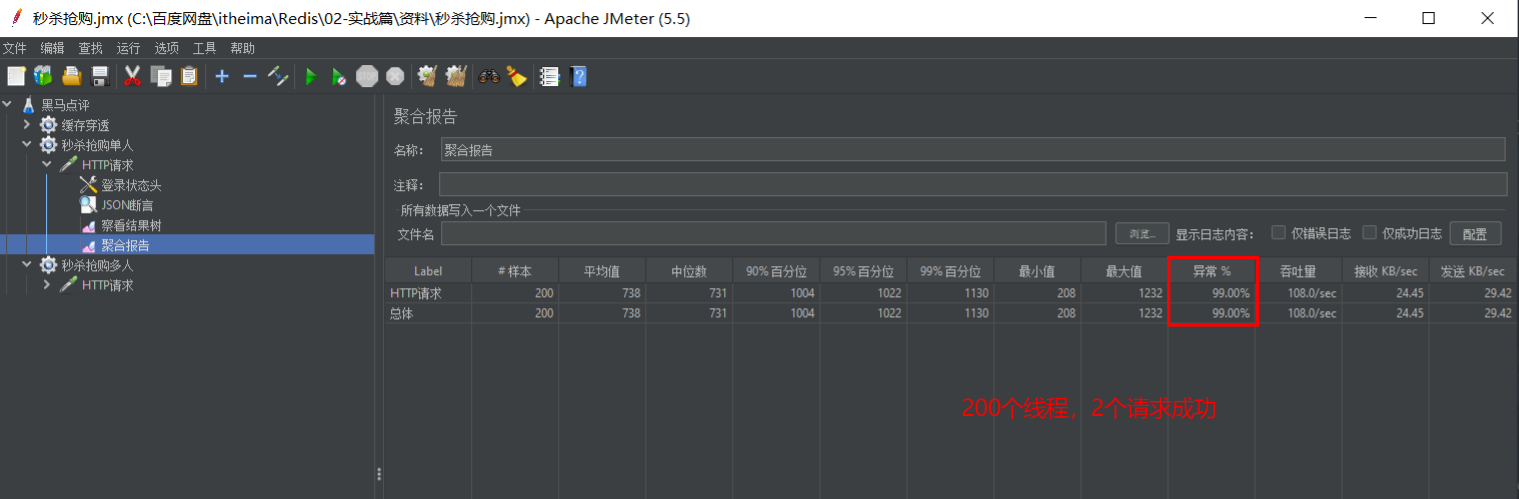This screenshot has width=1519, height=499.
Task: Click the 名称 name input field
Action: tap(973, 149)
